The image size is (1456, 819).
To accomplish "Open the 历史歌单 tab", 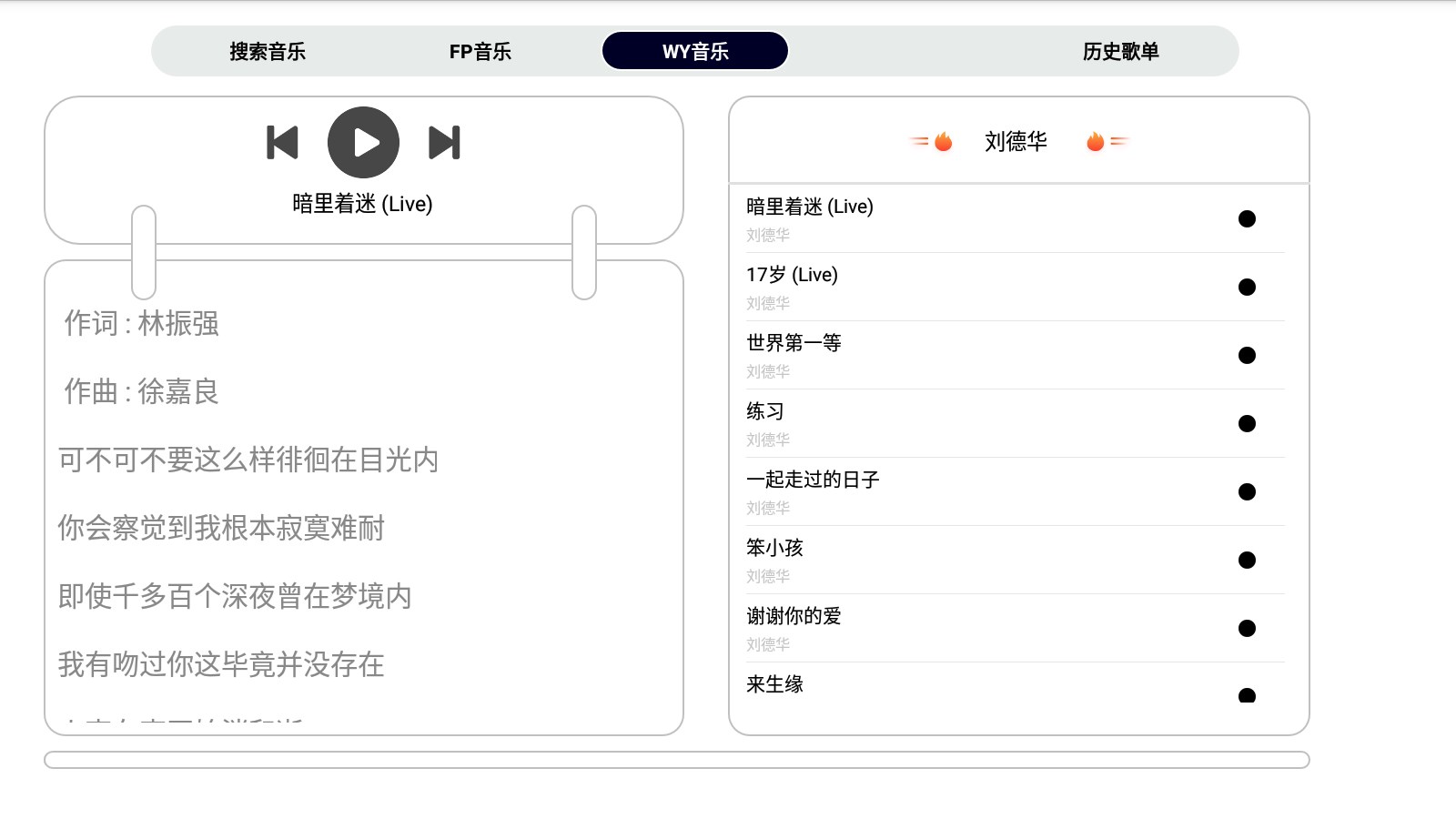I will point(1121,52).
